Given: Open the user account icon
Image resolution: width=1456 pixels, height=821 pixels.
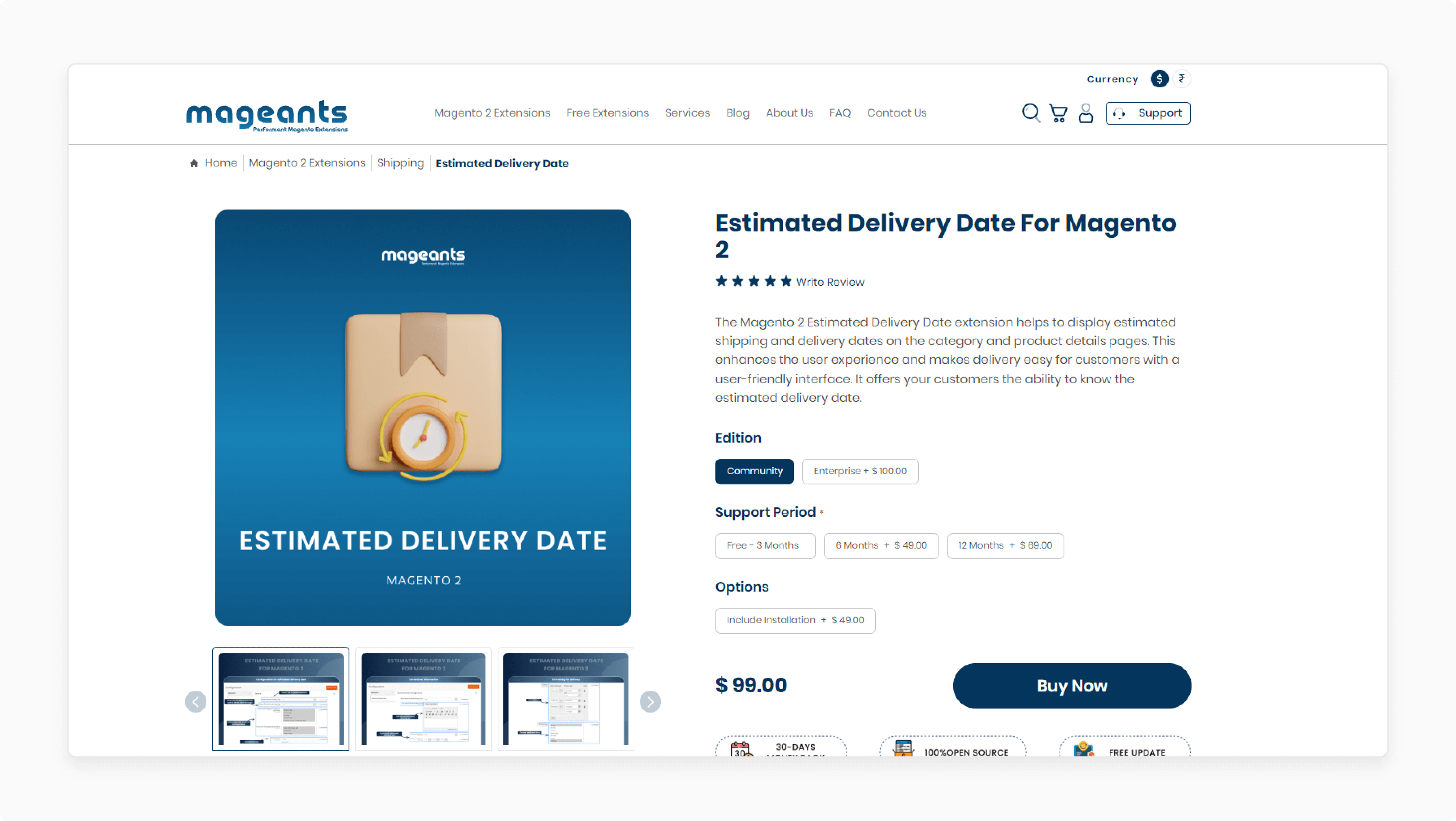Looking at the screenshot, I should pos(1085,113).
